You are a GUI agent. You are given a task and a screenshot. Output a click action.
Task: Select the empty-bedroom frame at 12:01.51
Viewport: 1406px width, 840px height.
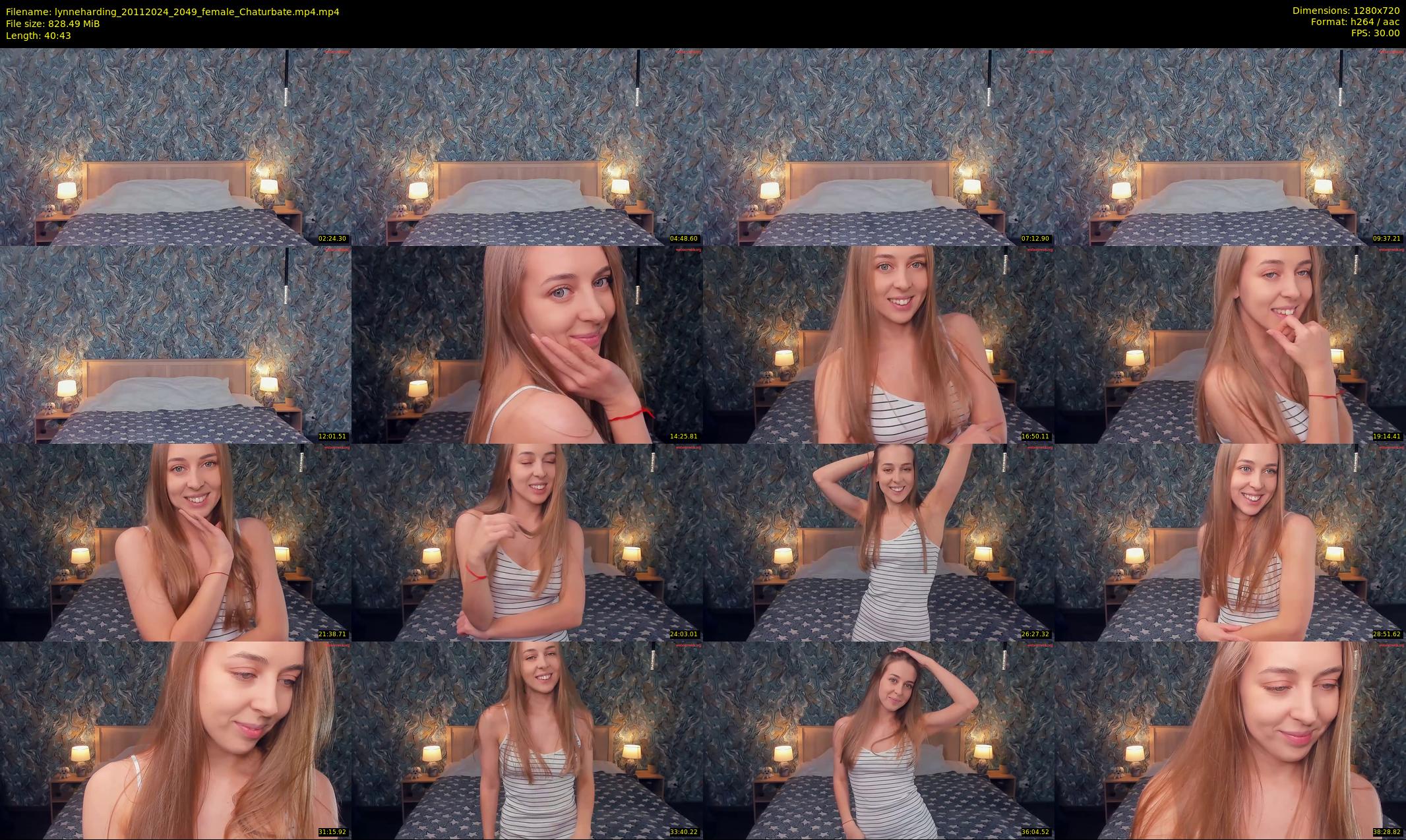tap(175, 344)
